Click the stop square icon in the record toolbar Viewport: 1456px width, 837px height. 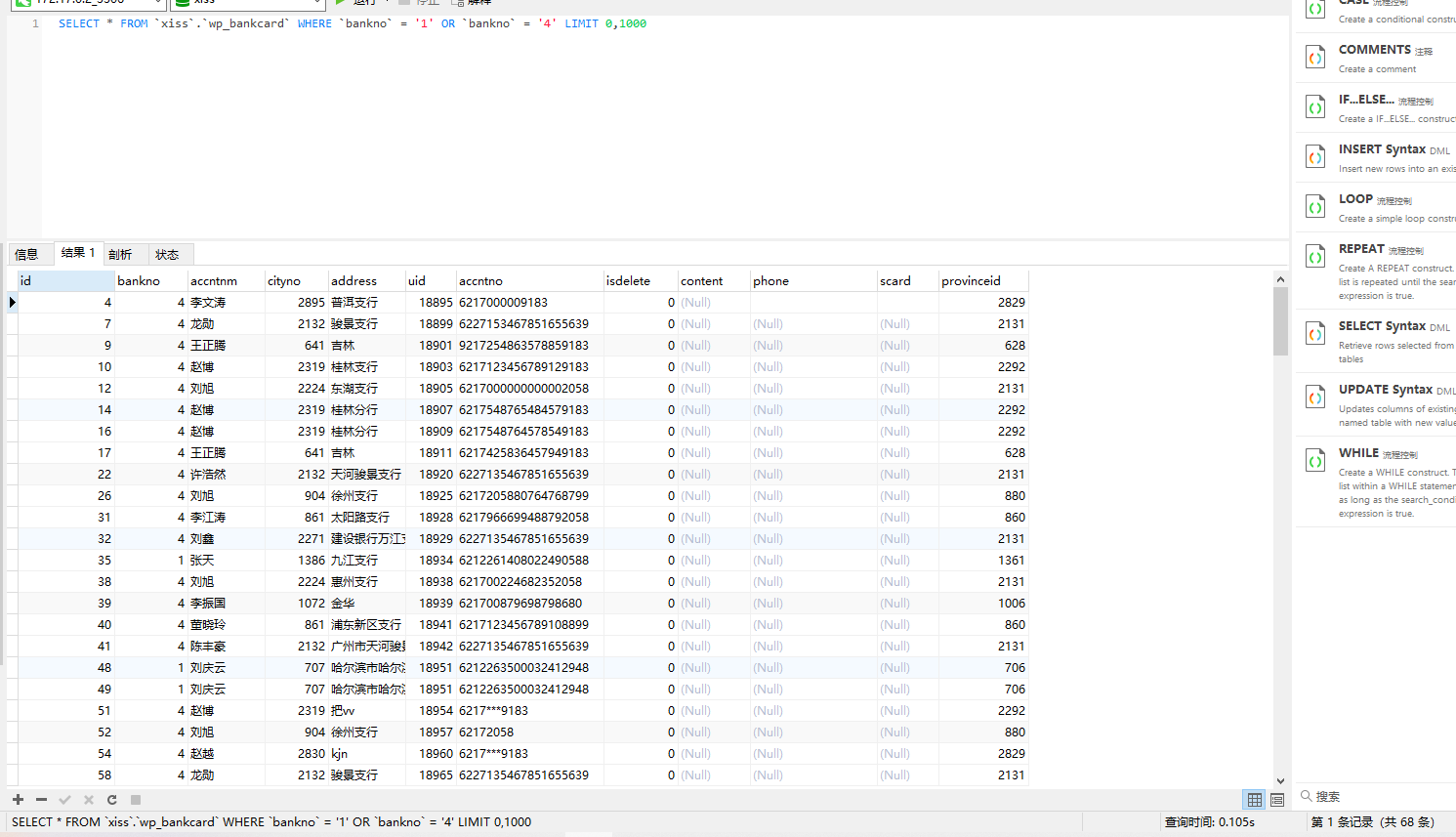tap(136, 799)
